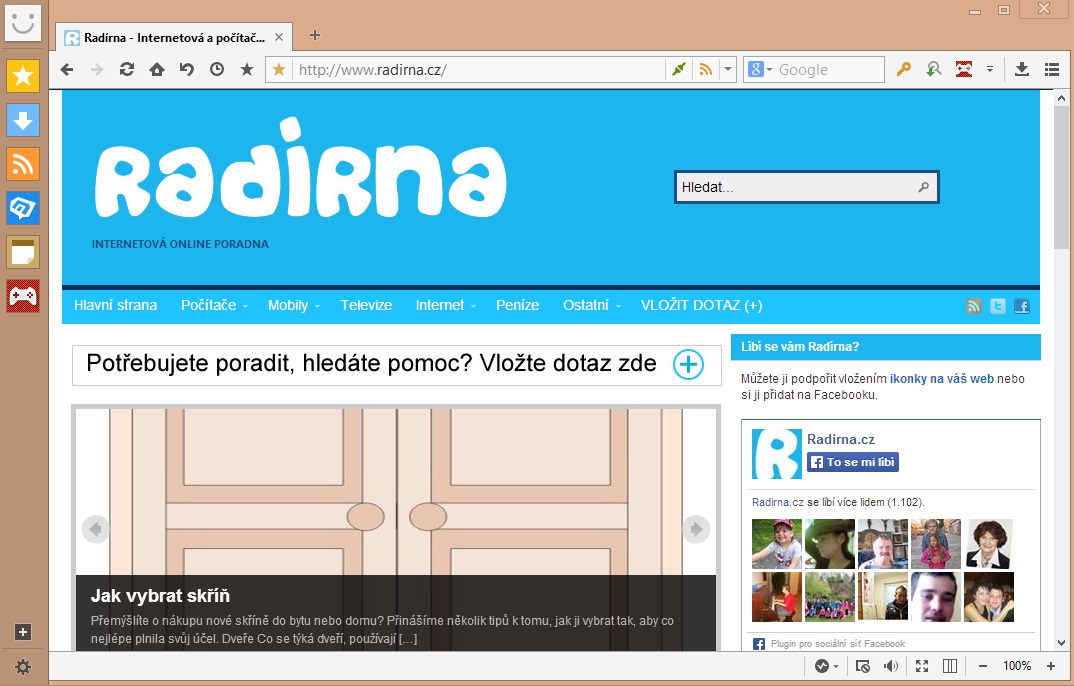
Task: Show the next slide in the carousel
Action: (x=696, y=529)
